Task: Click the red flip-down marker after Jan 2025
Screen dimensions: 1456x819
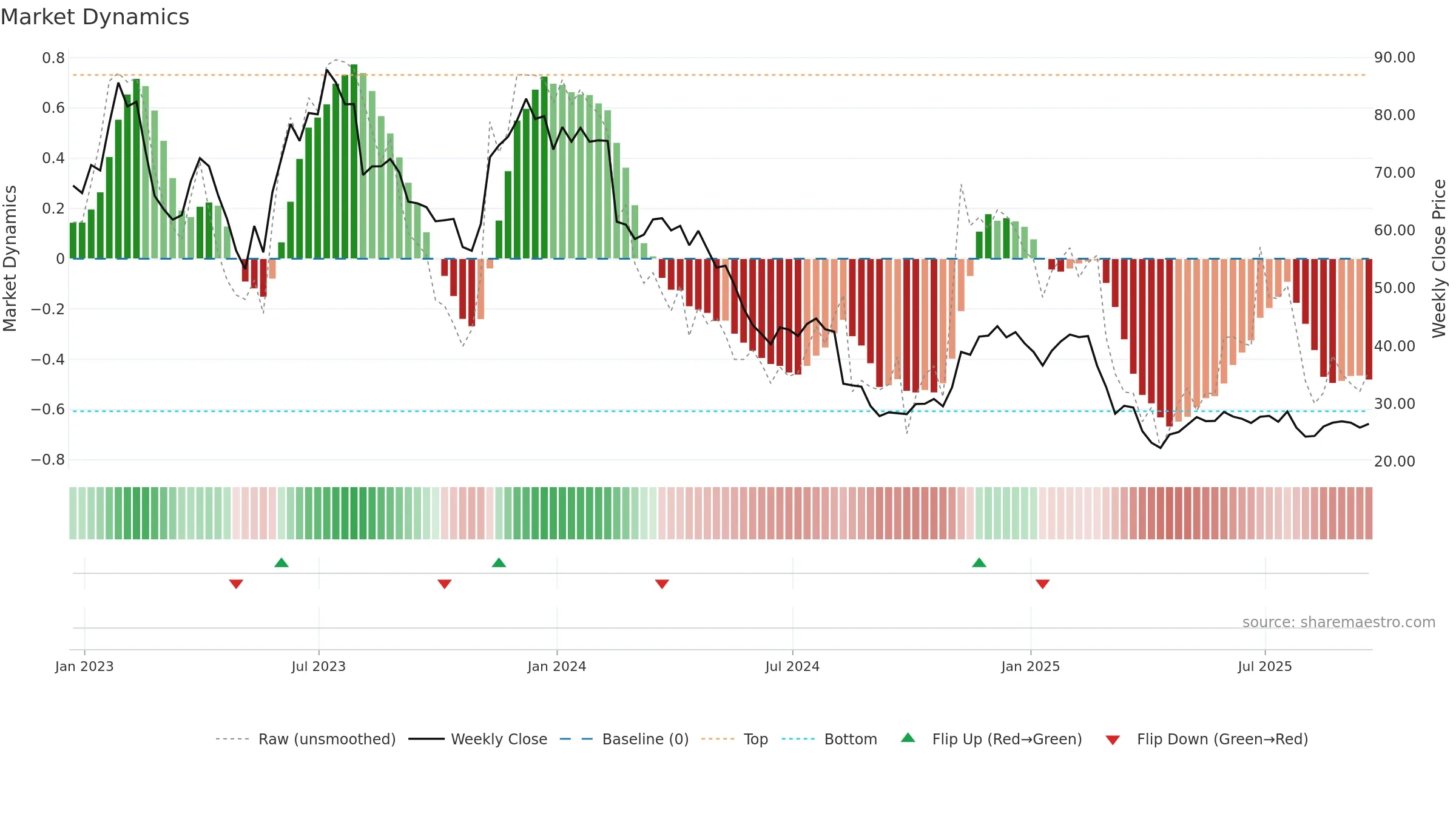Action: 1043,584
